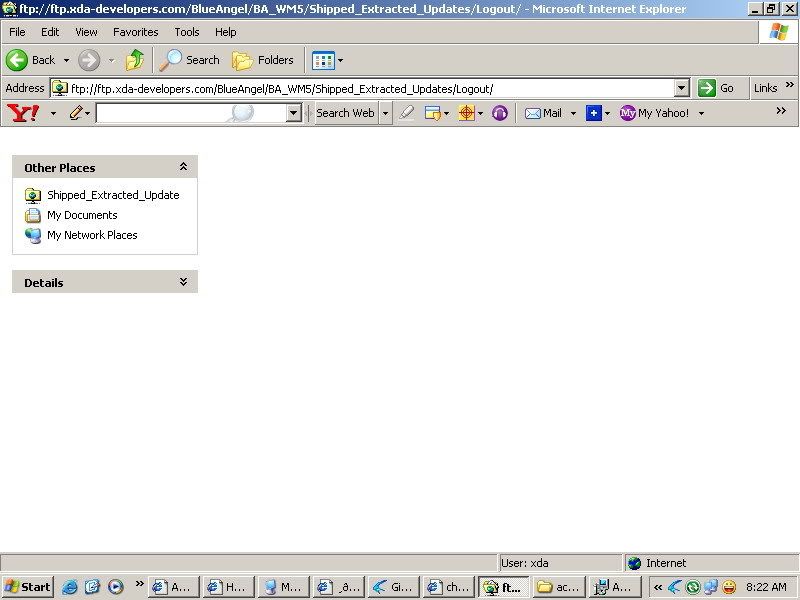The width and height of the screenshot is (800, 600).
Task: Click the Yahoo! logo in toolbar
Action: 22,113
